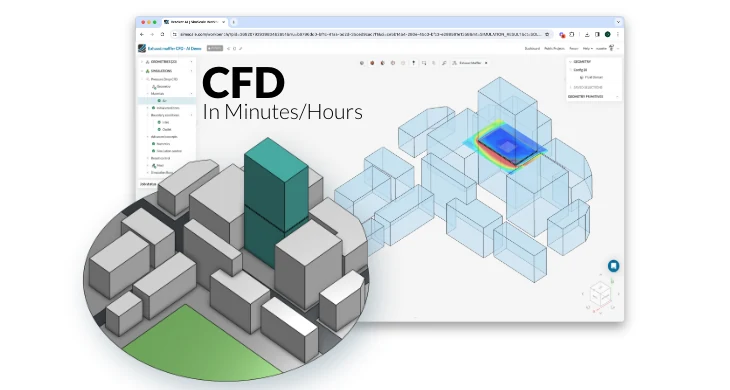Open a new browser tab

[234, 22]
